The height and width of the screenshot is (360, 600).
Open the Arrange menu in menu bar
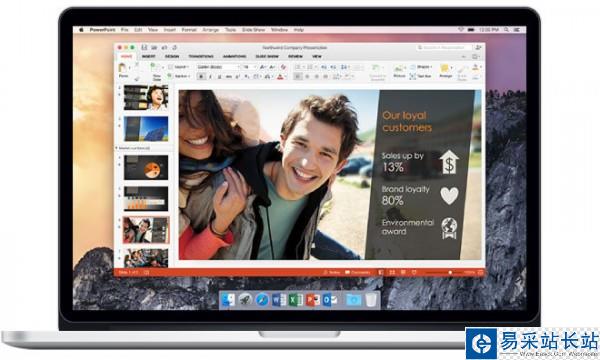point(210,29)
